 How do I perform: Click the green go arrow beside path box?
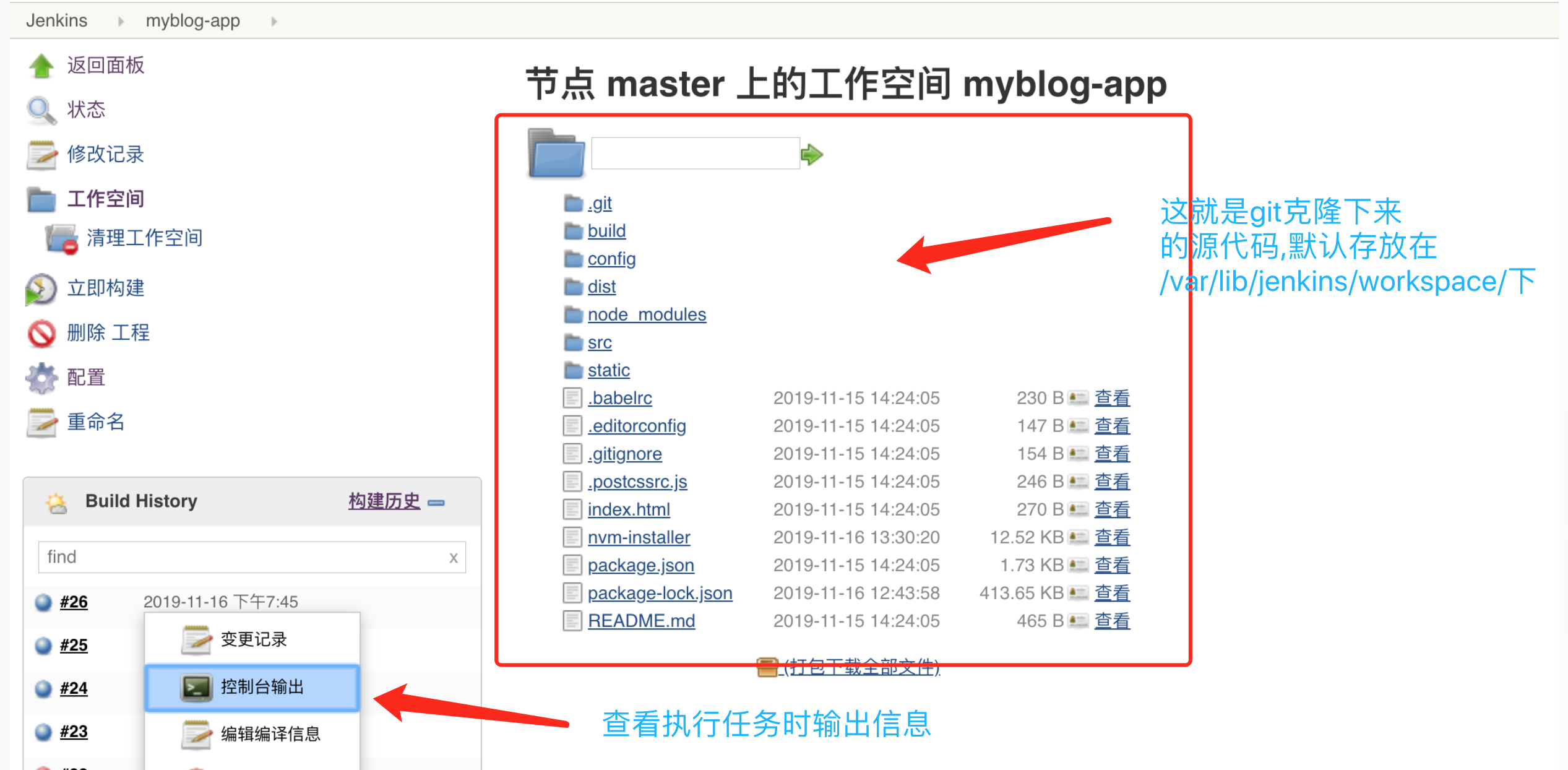811,154
